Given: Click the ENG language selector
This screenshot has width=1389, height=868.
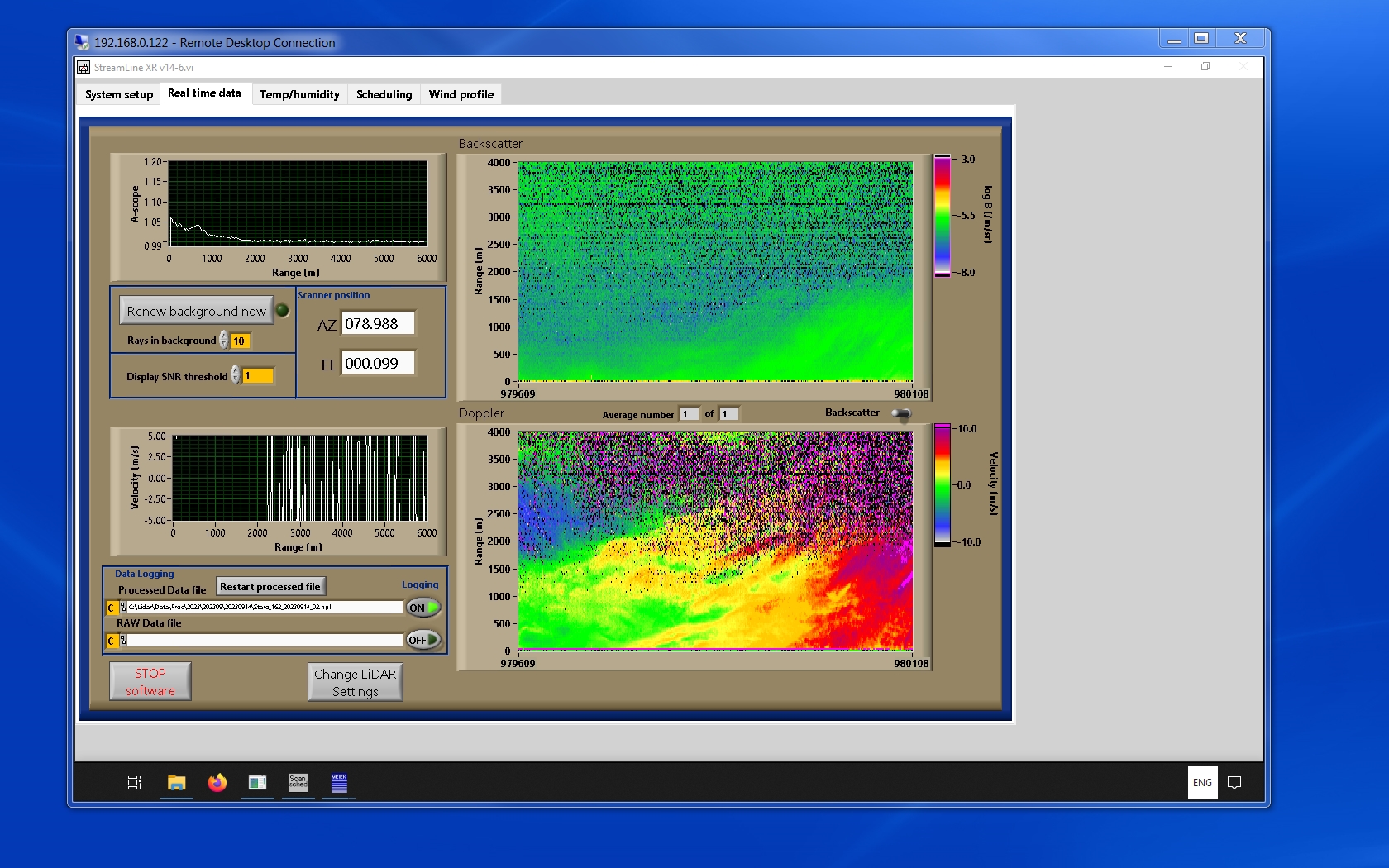Looking at the screenshot, I should click(1202, 782).
